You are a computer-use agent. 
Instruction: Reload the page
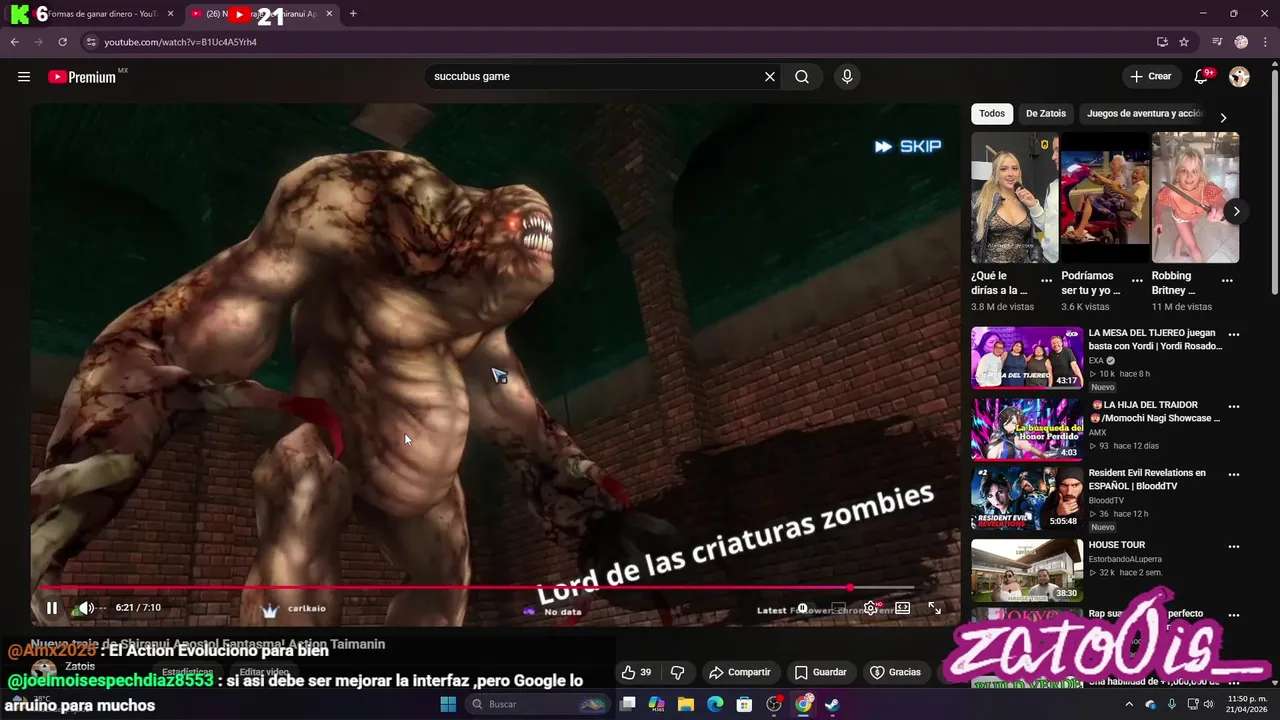click(x=62, y=42)
